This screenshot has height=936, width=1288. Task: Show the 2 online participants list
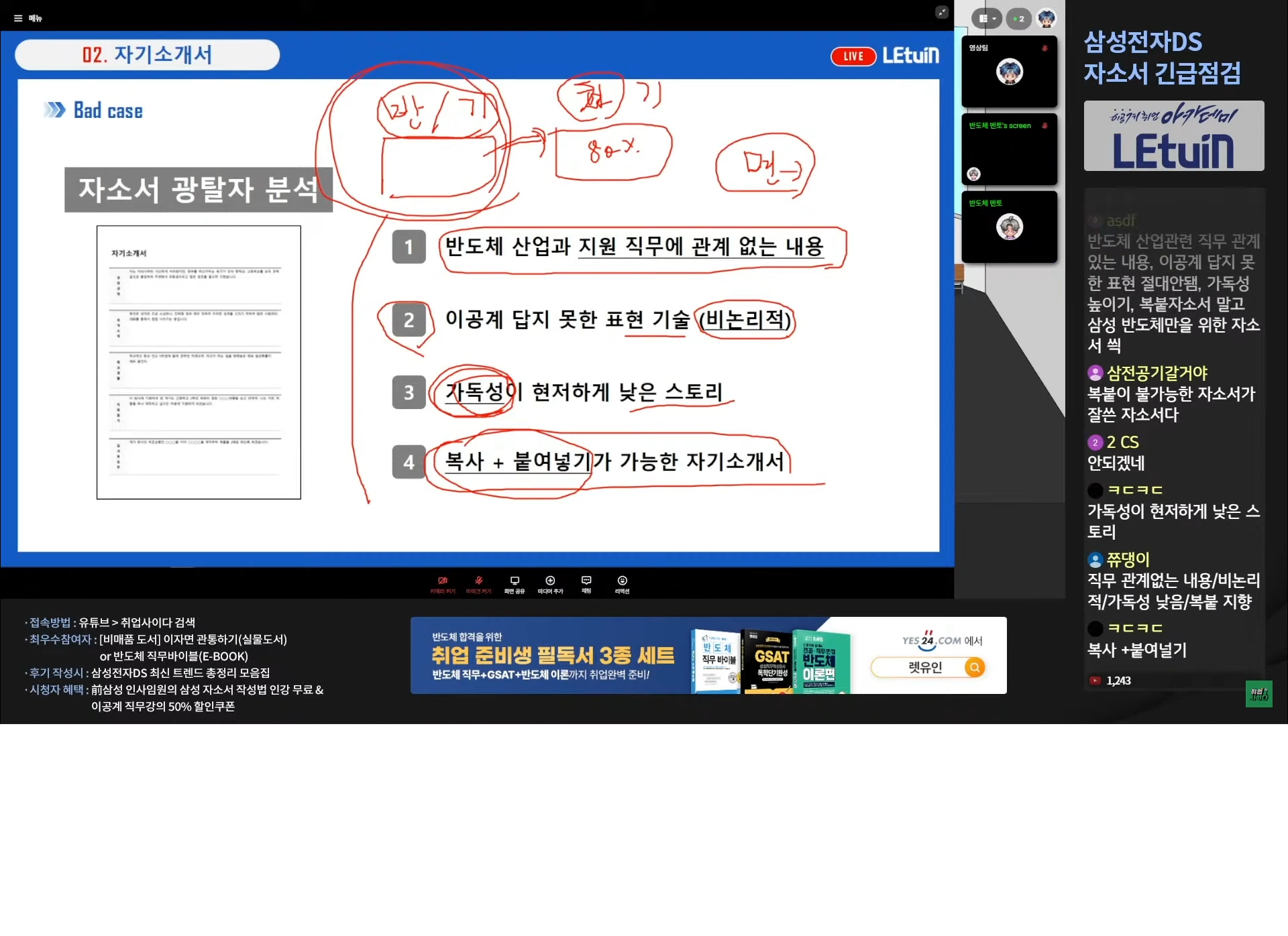click(1018, 19)
